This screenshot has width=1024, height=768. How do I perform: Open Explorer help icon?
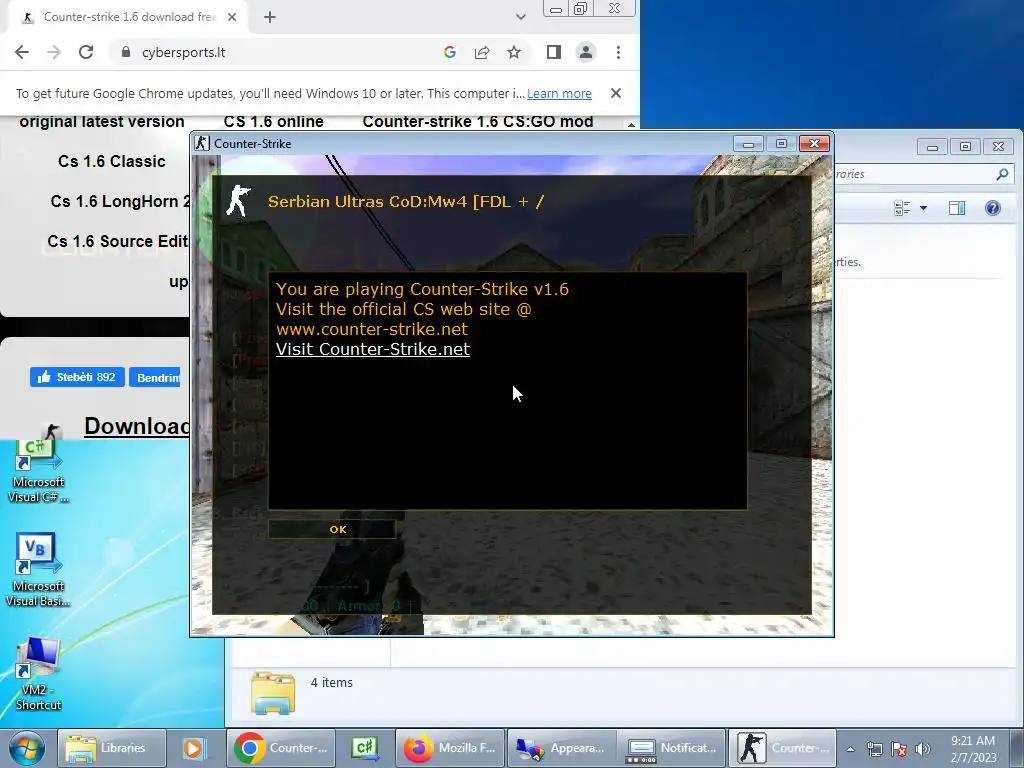tap(993, 208)
